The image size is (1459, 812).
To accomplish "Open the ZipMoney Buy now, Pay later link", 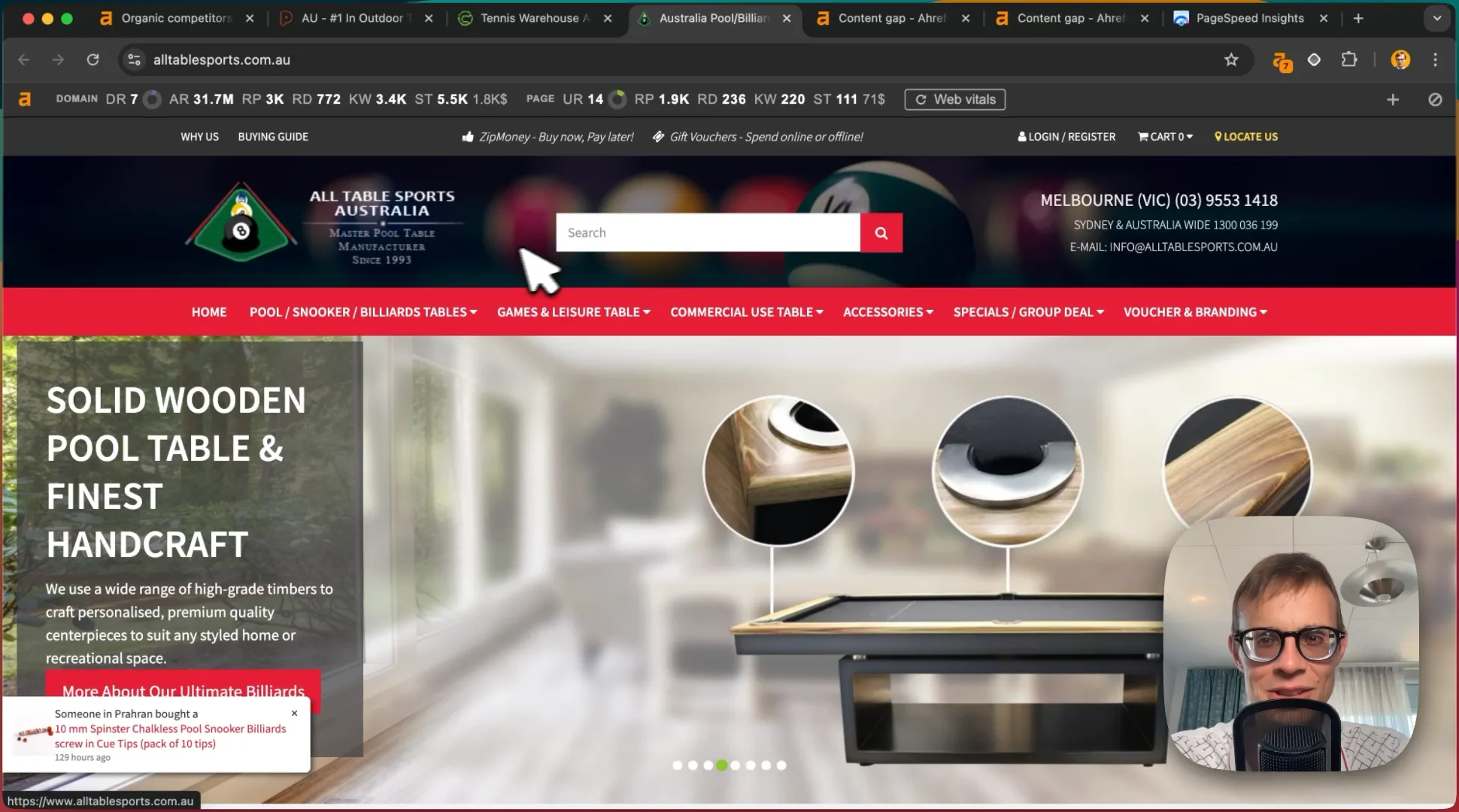I will 548,137.
